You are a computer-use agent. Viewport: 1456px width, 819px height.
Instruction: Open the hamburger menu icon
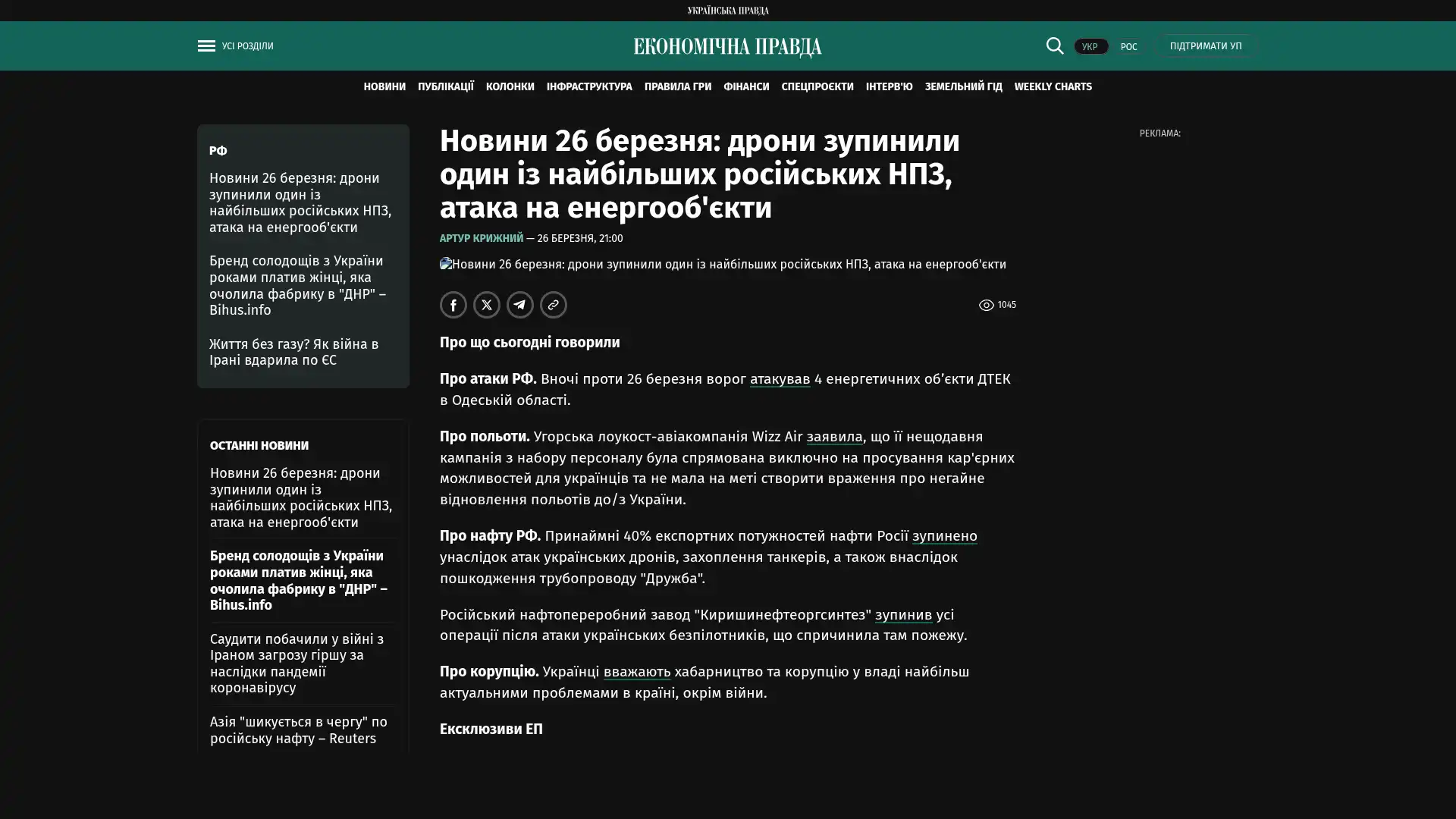pyautogui.click(x=206, y=46)
